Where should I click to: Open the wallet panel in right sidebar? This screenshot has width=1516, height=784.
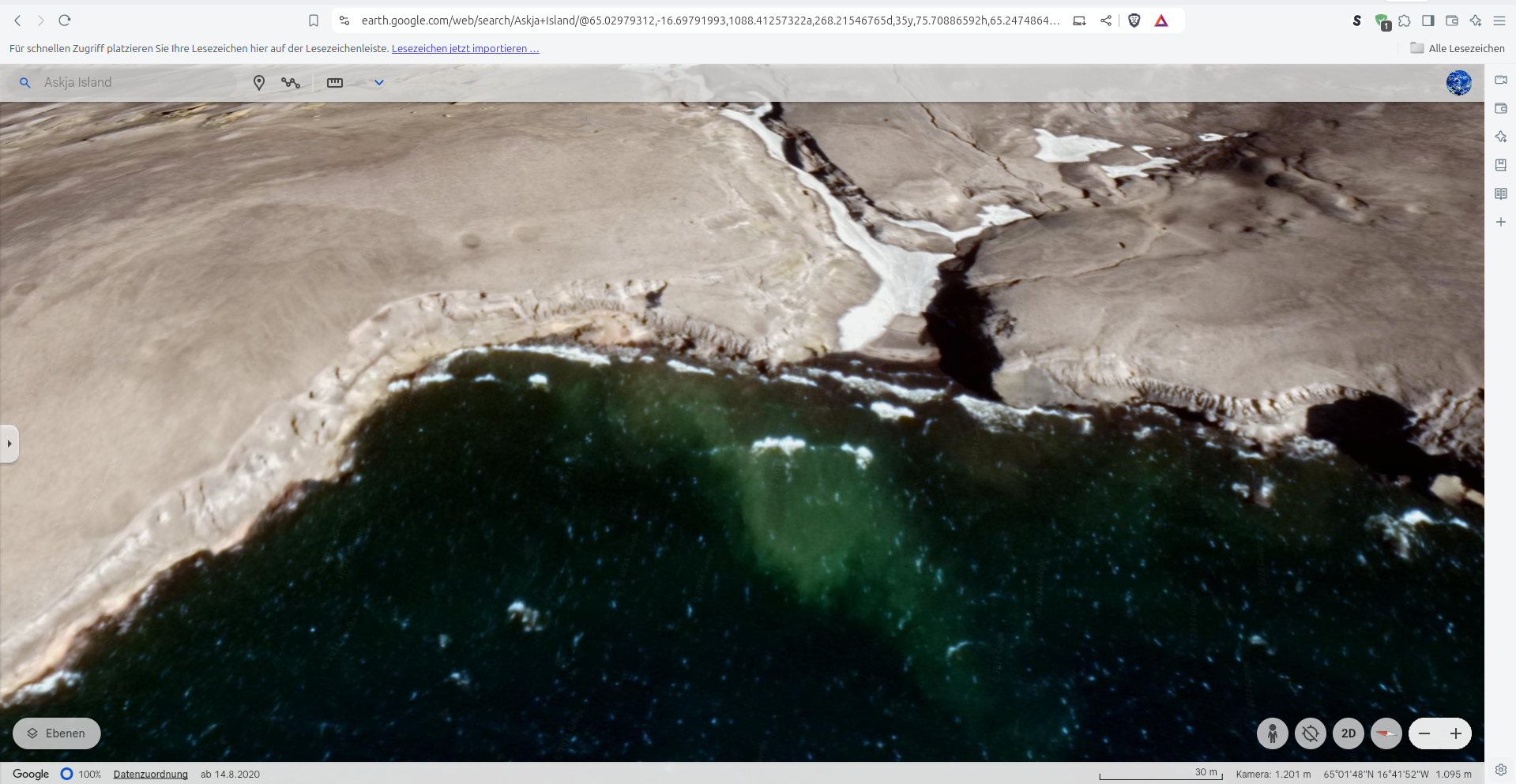(x=1501, y=108)
